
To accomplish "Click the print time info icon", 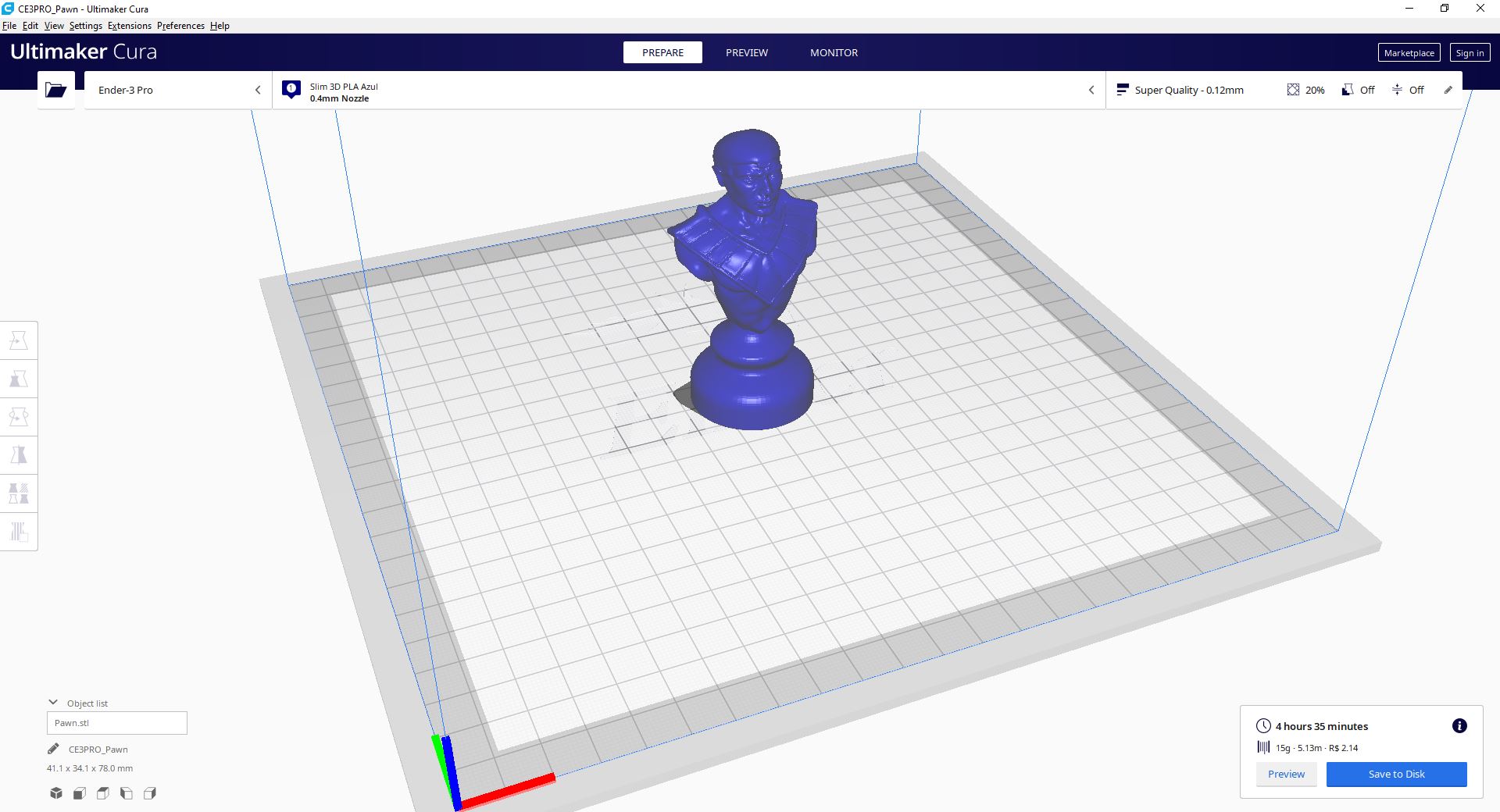I will tap(1459, 725).
